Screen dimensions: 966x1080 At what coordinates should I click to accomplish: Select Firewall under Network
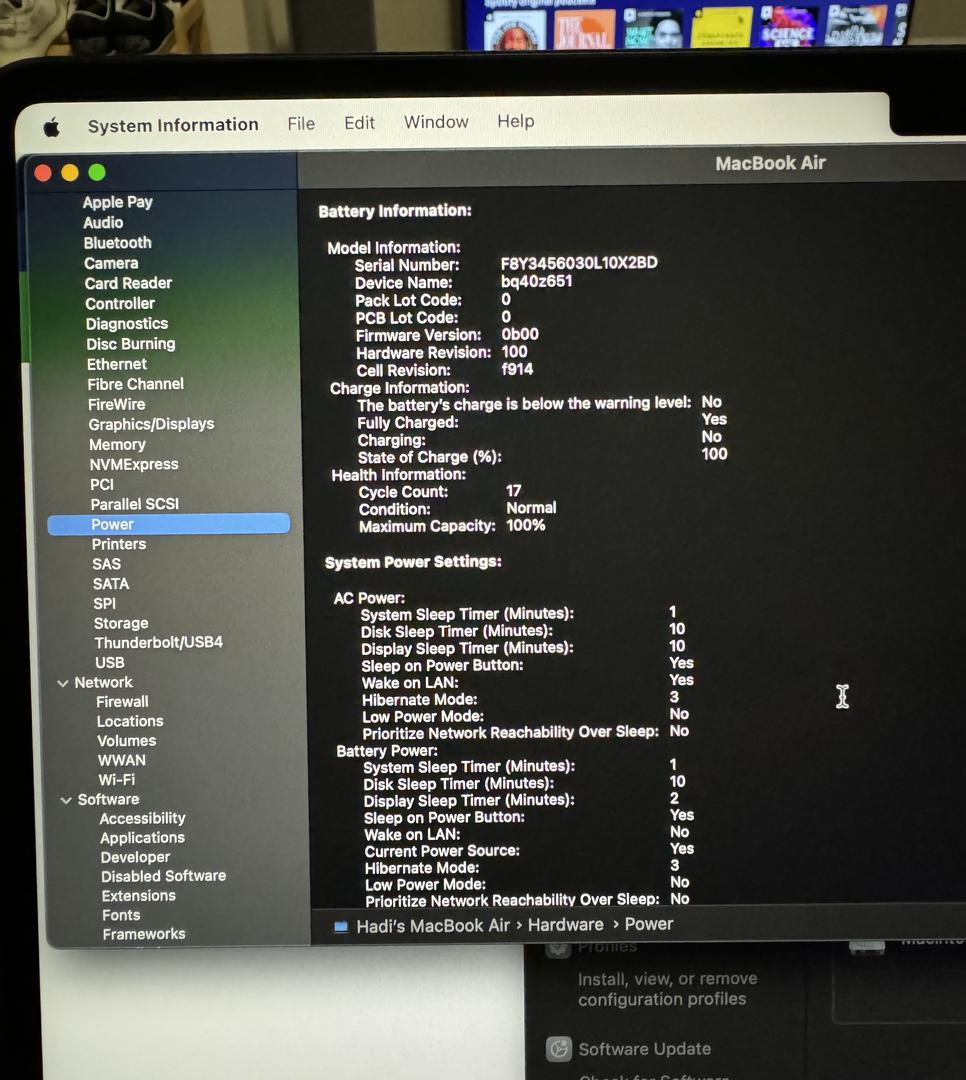click(x=122, y=702)
